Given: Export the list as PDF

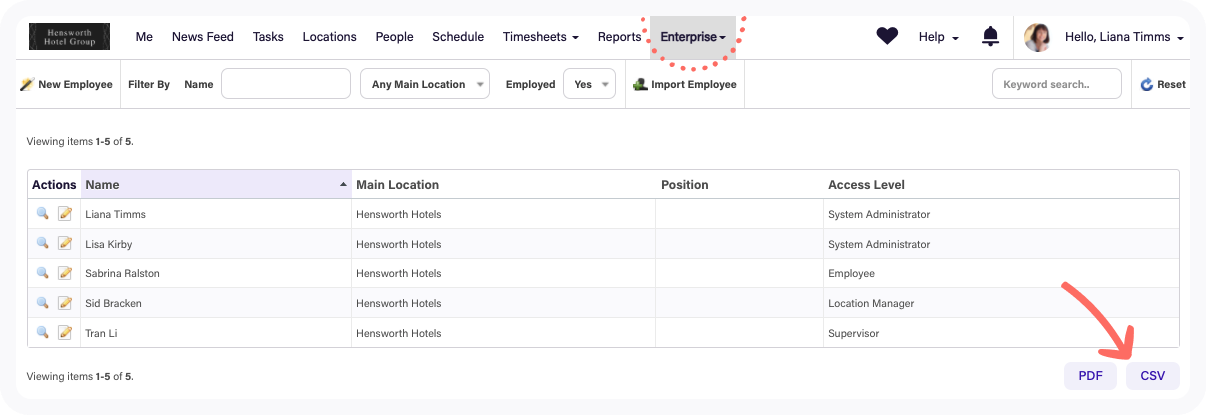Looking at the screenshot, I should [1090, 376].
